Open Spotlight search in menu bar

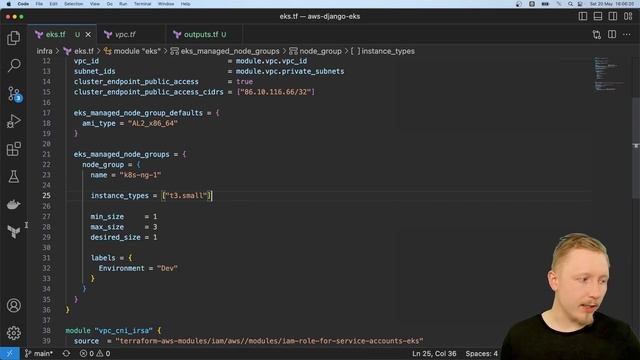click(x=570, y=4)
